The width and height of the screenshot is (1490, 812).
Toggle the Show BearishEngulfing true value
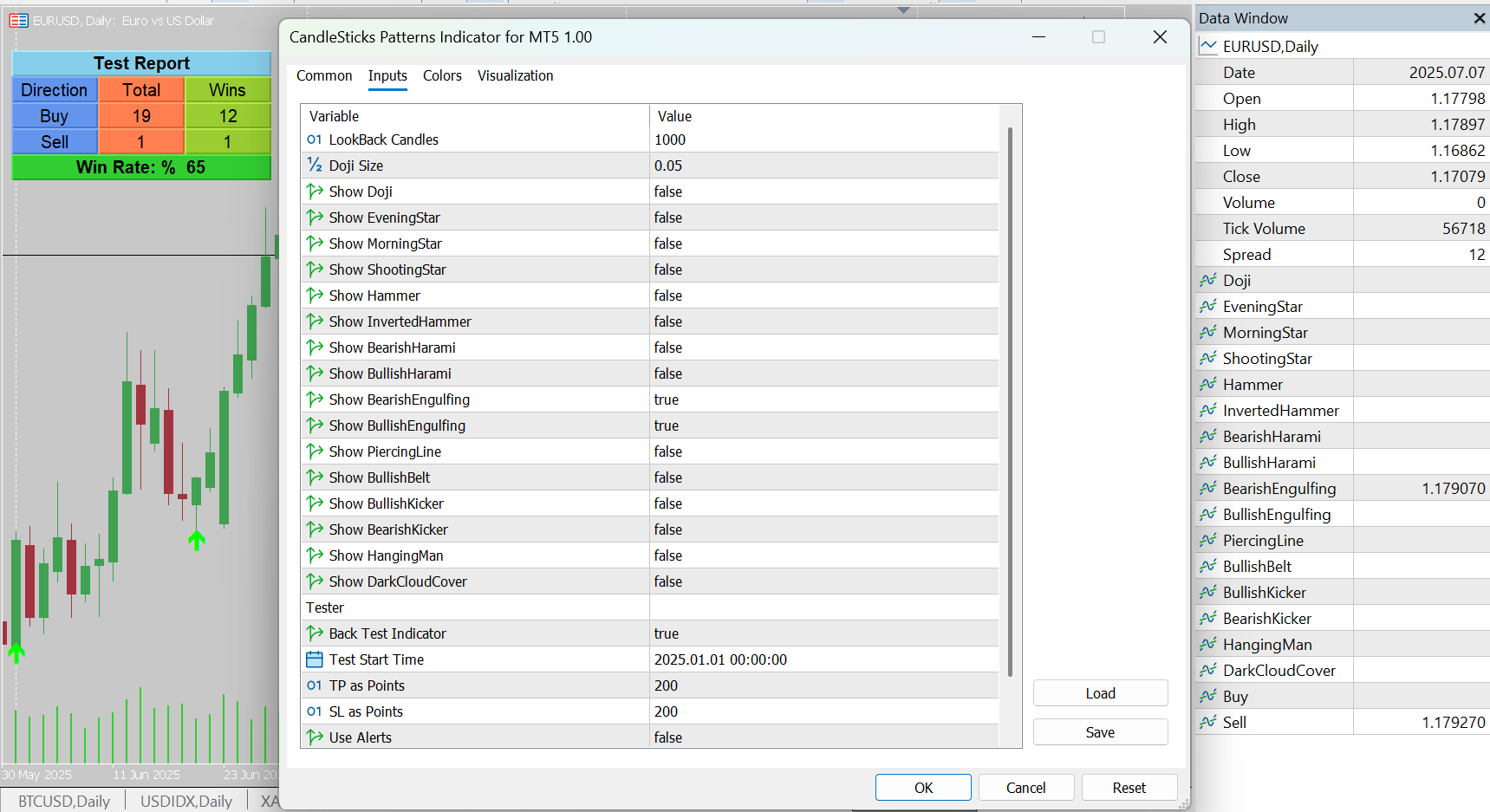pos(823,400)
